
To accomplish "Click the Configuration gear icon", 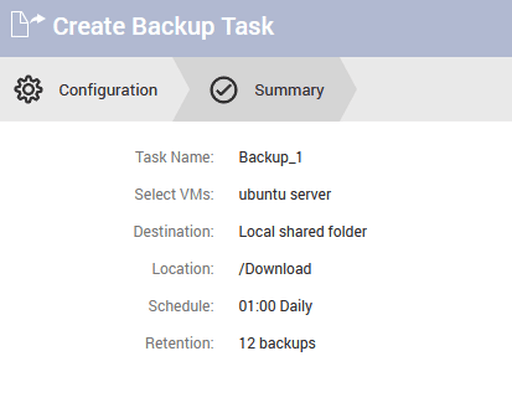I will 28,89.
